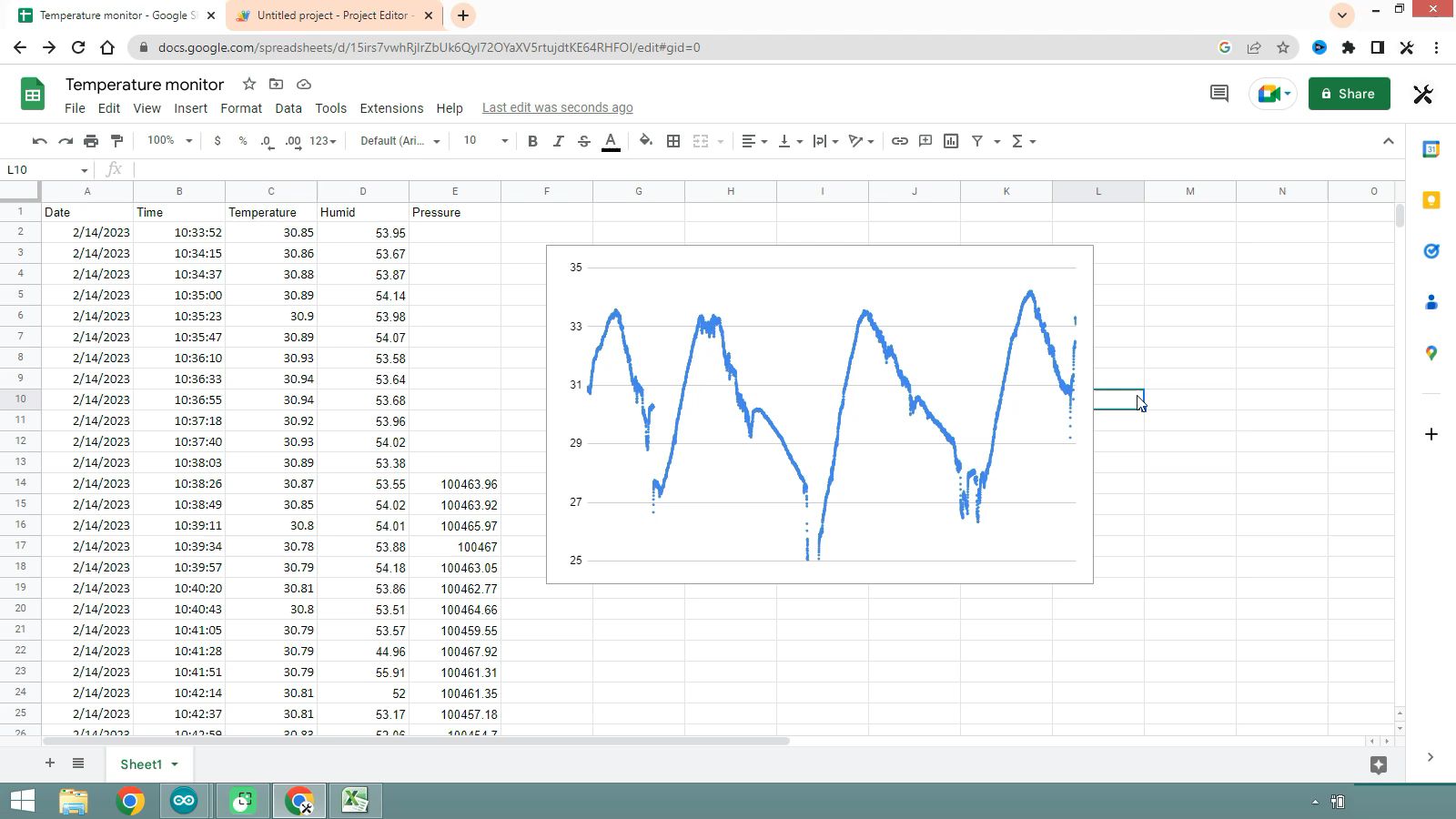
Task: Open the File menu
Action: (x=75, y=108)
